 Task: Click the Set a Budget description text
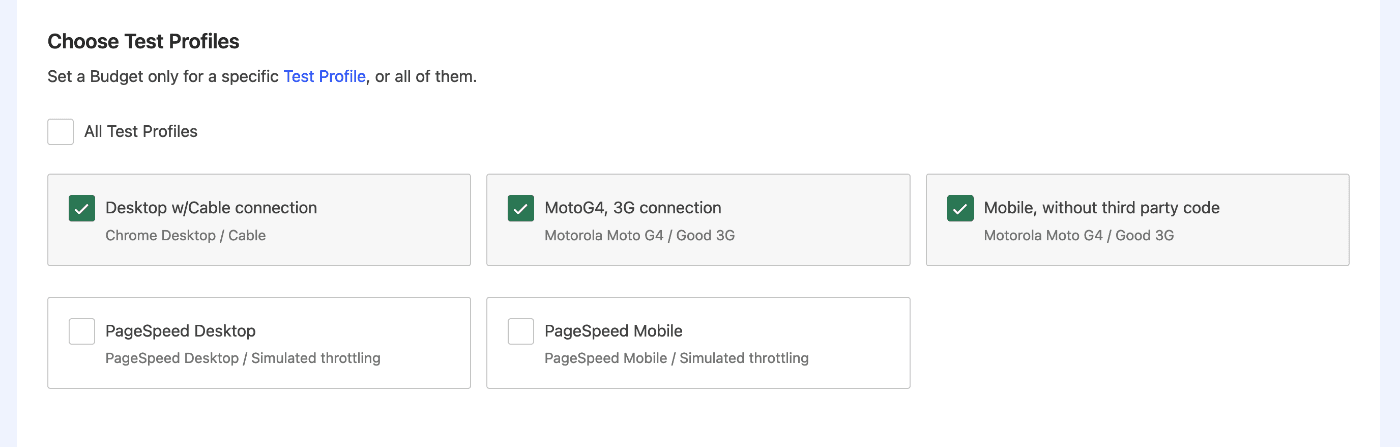[x=165, y=76]
